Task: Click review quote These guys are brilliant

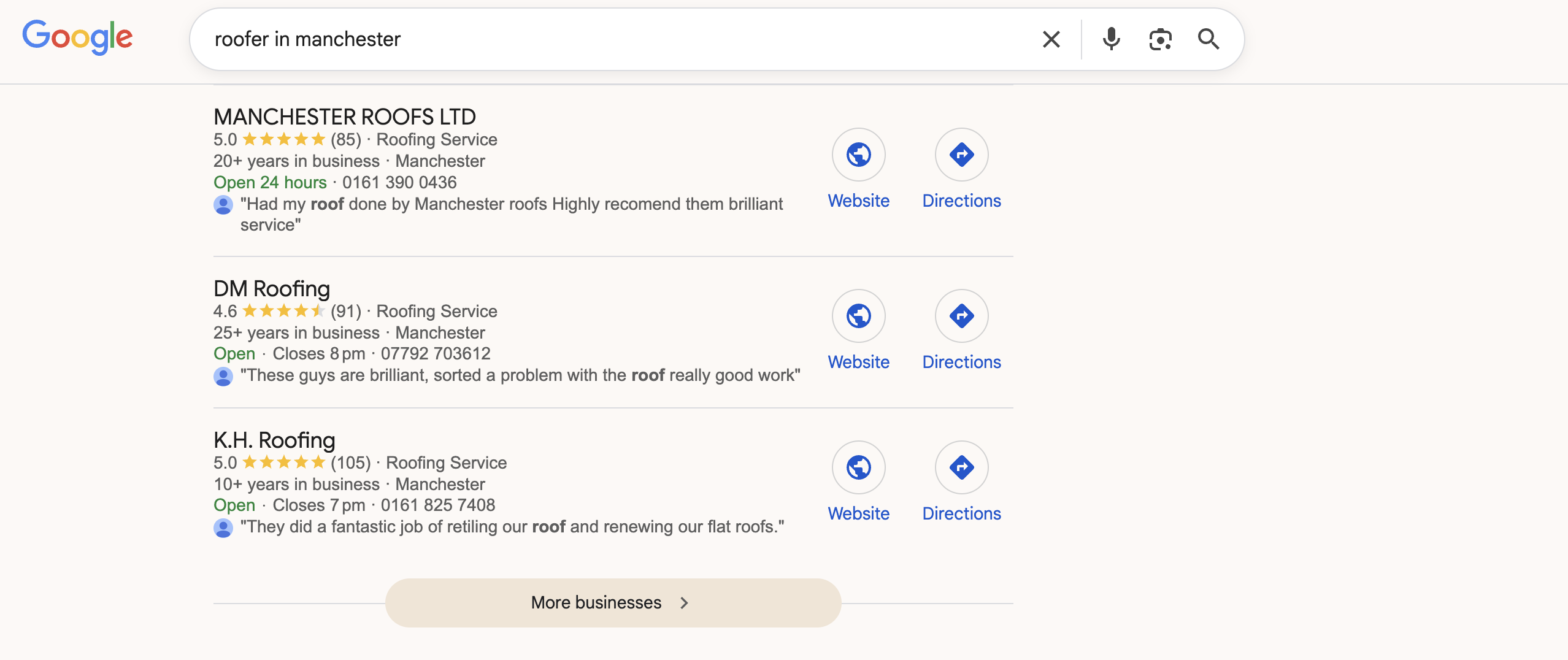Action: [520, 375]
